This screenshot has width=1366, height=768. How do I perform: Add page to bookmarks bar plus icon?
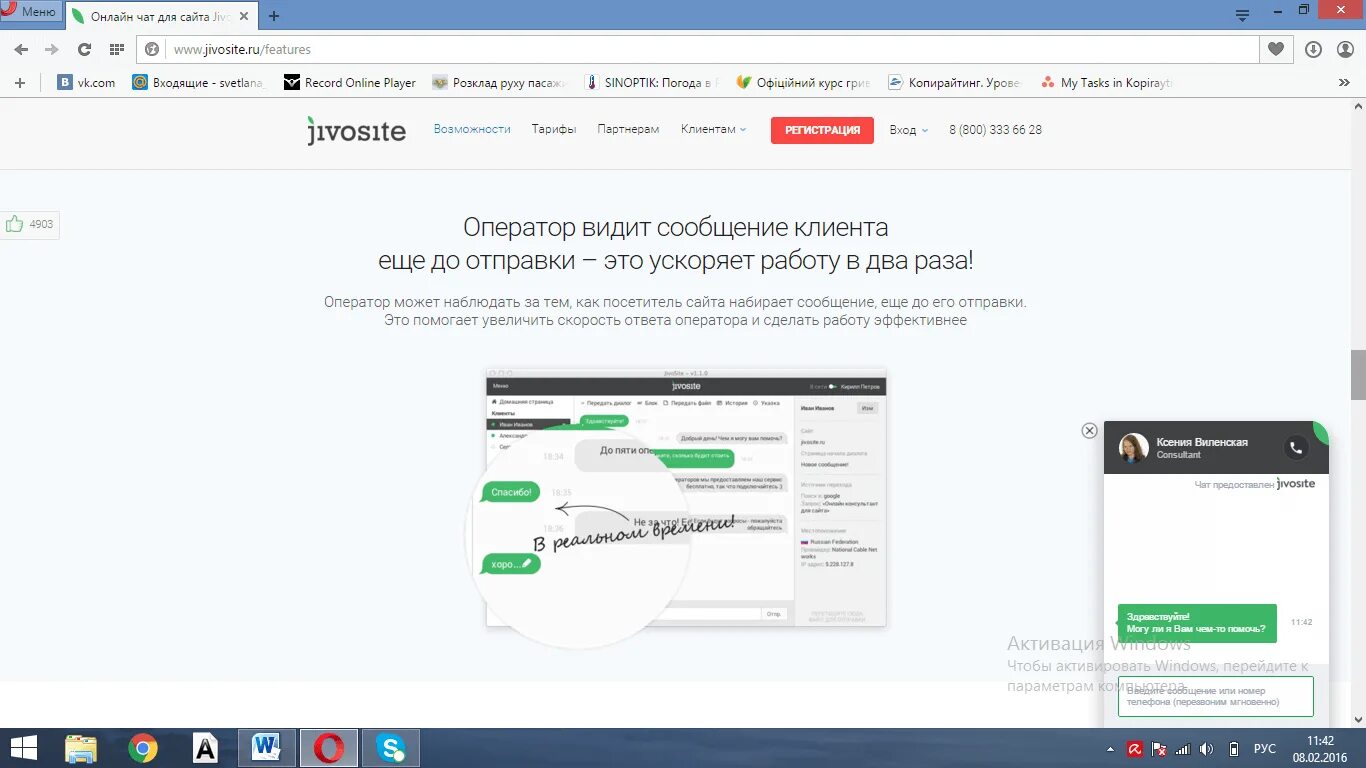click(x=19, y=83)
